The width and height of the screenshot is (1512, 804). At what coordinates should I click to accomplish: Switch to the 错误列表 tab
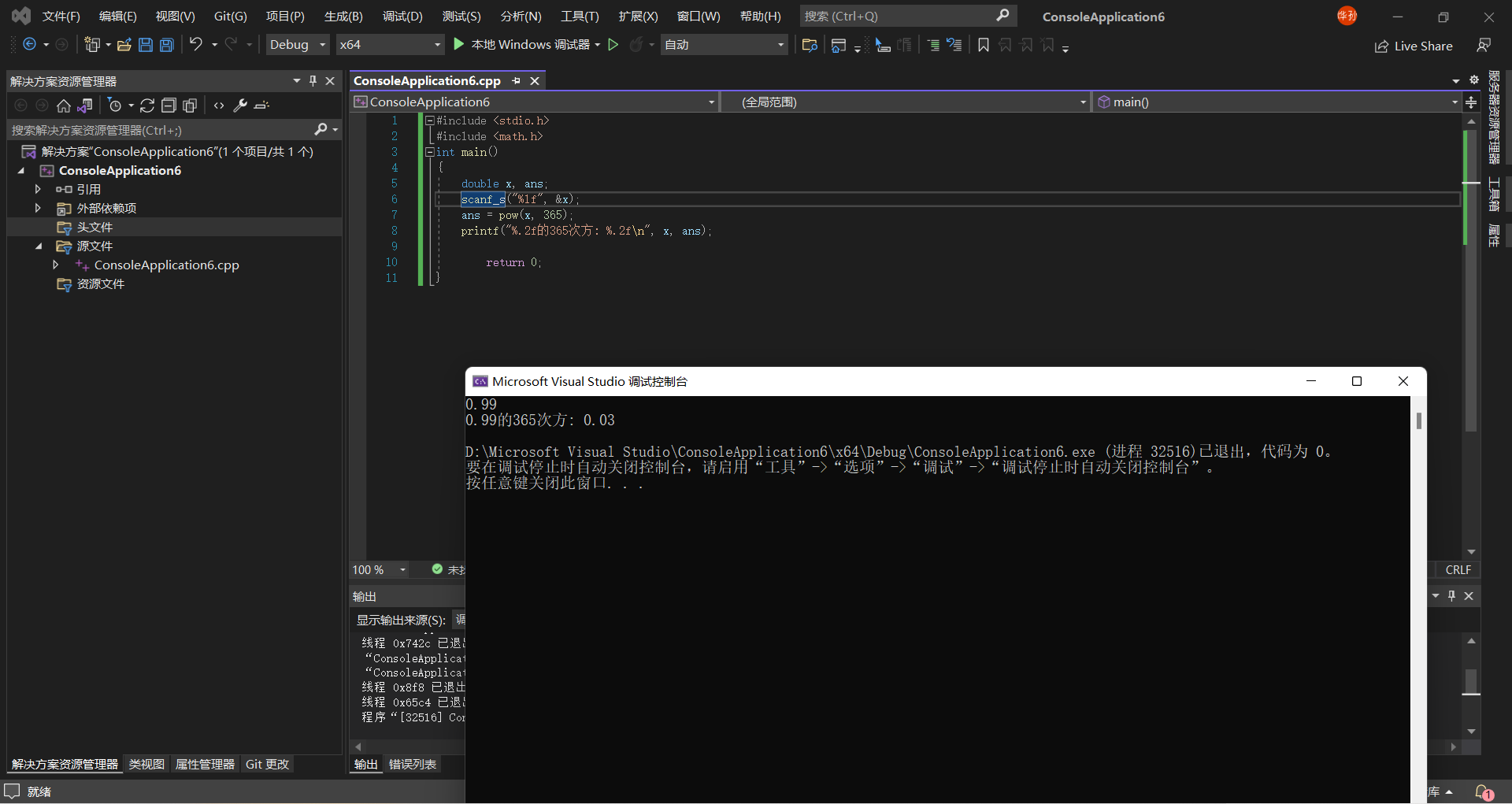412,765
